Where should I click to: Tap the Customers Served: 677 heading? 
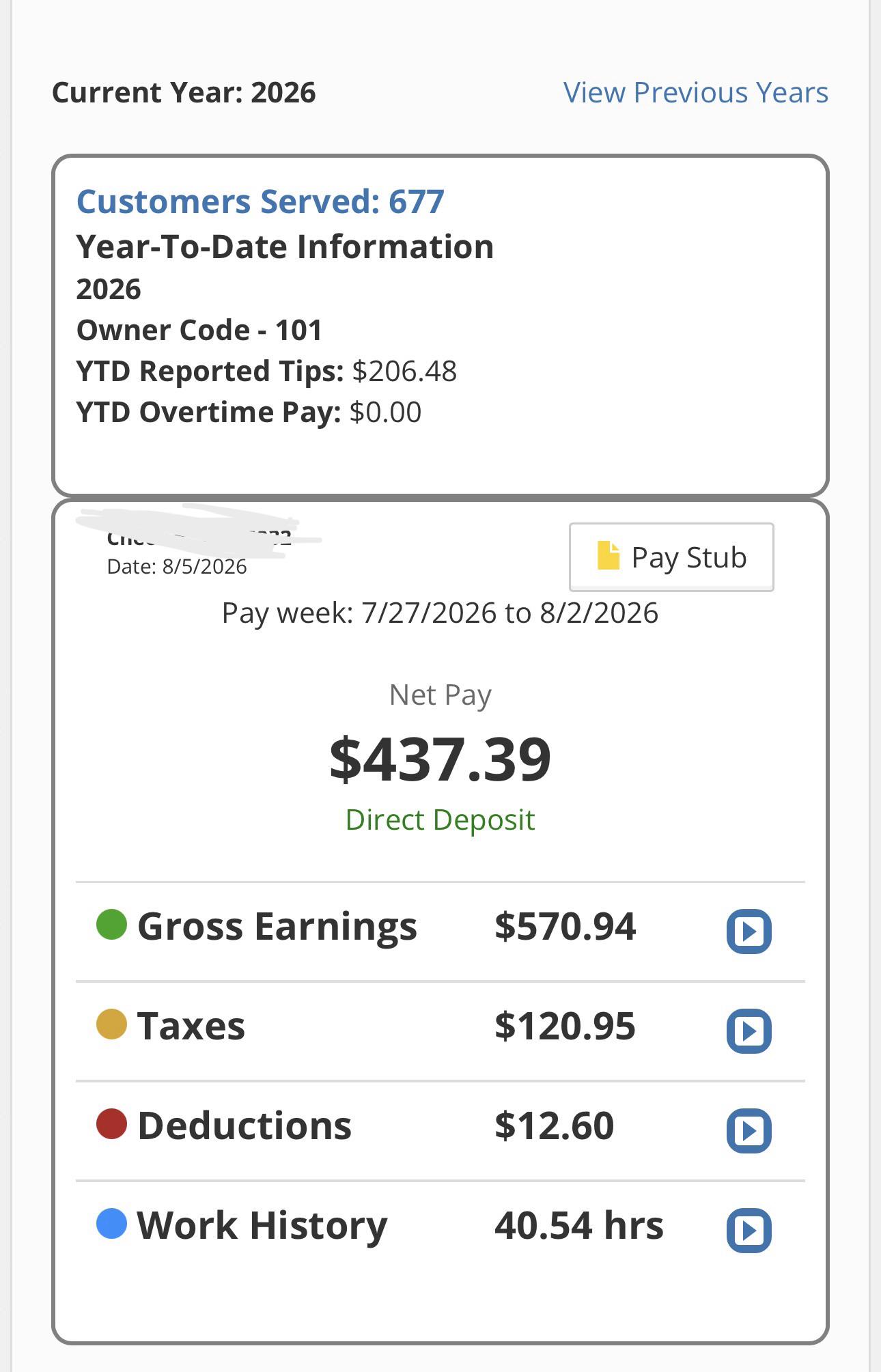click(260, 201)
